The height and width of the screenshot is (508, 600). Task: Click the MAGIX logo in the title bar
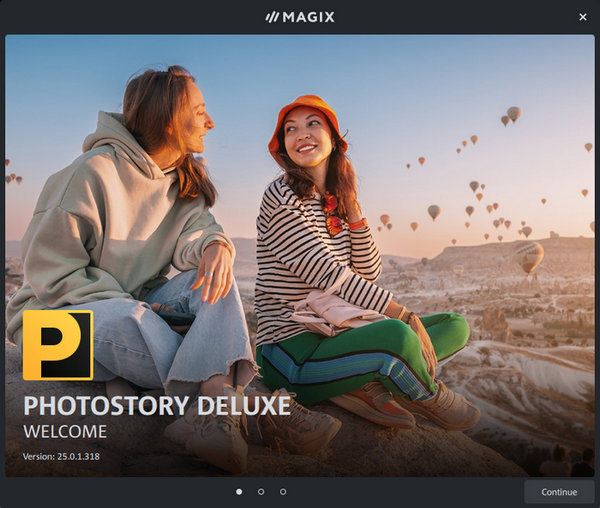click(x=300, y=17)
